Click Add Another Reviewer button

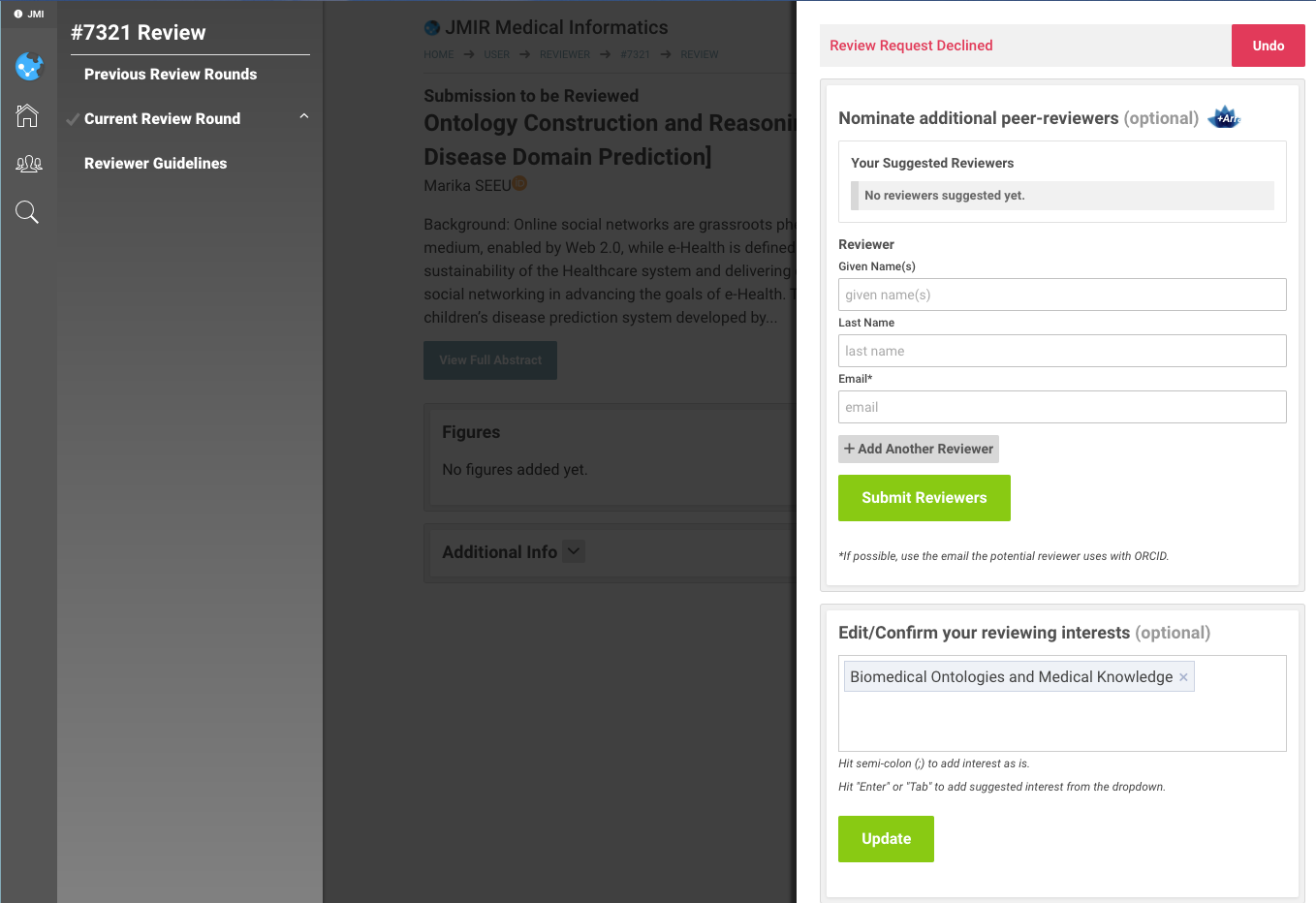click(918, 449)
